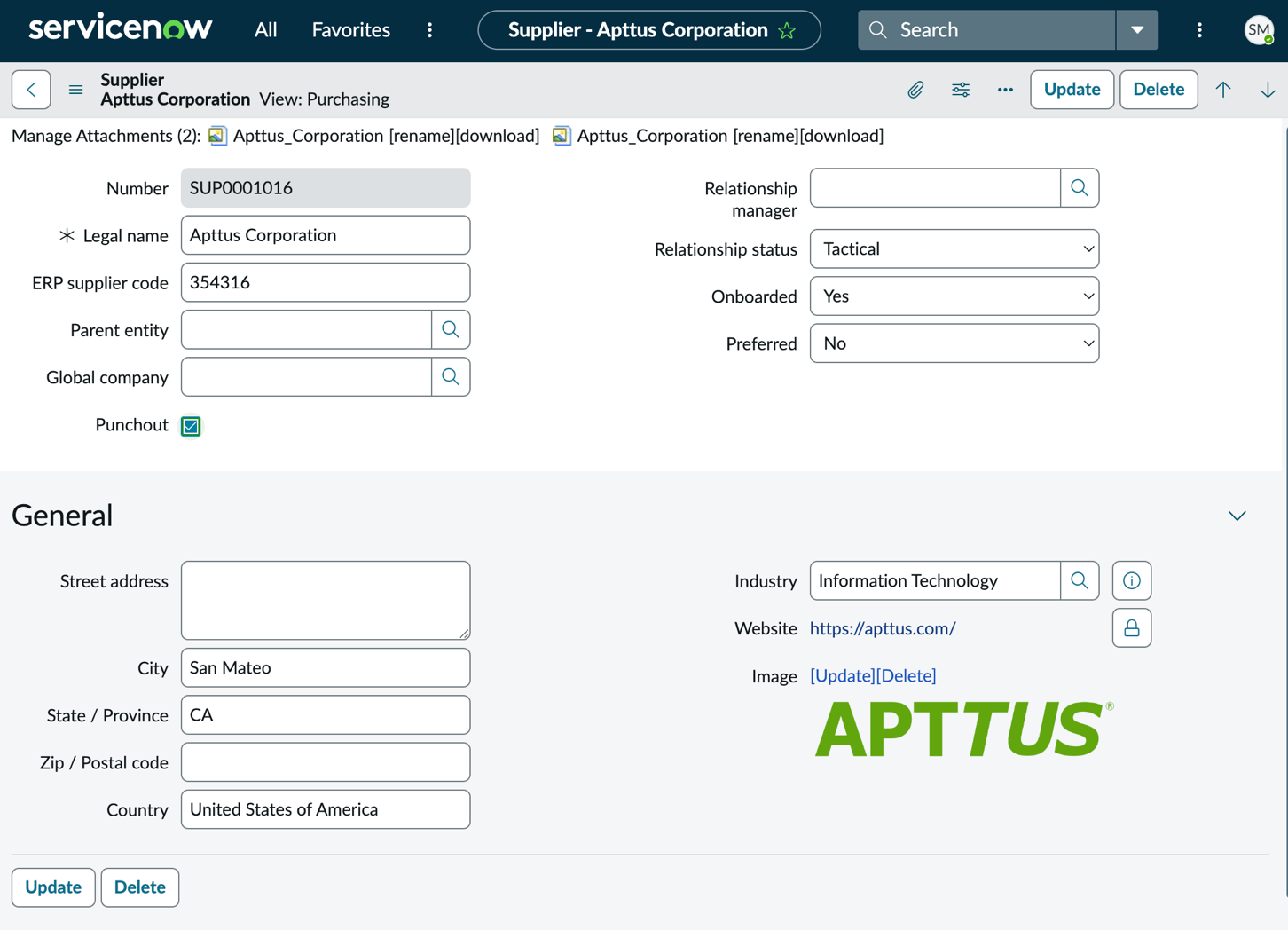Open the All menu
1288x930 pixels.
[265, 30]
